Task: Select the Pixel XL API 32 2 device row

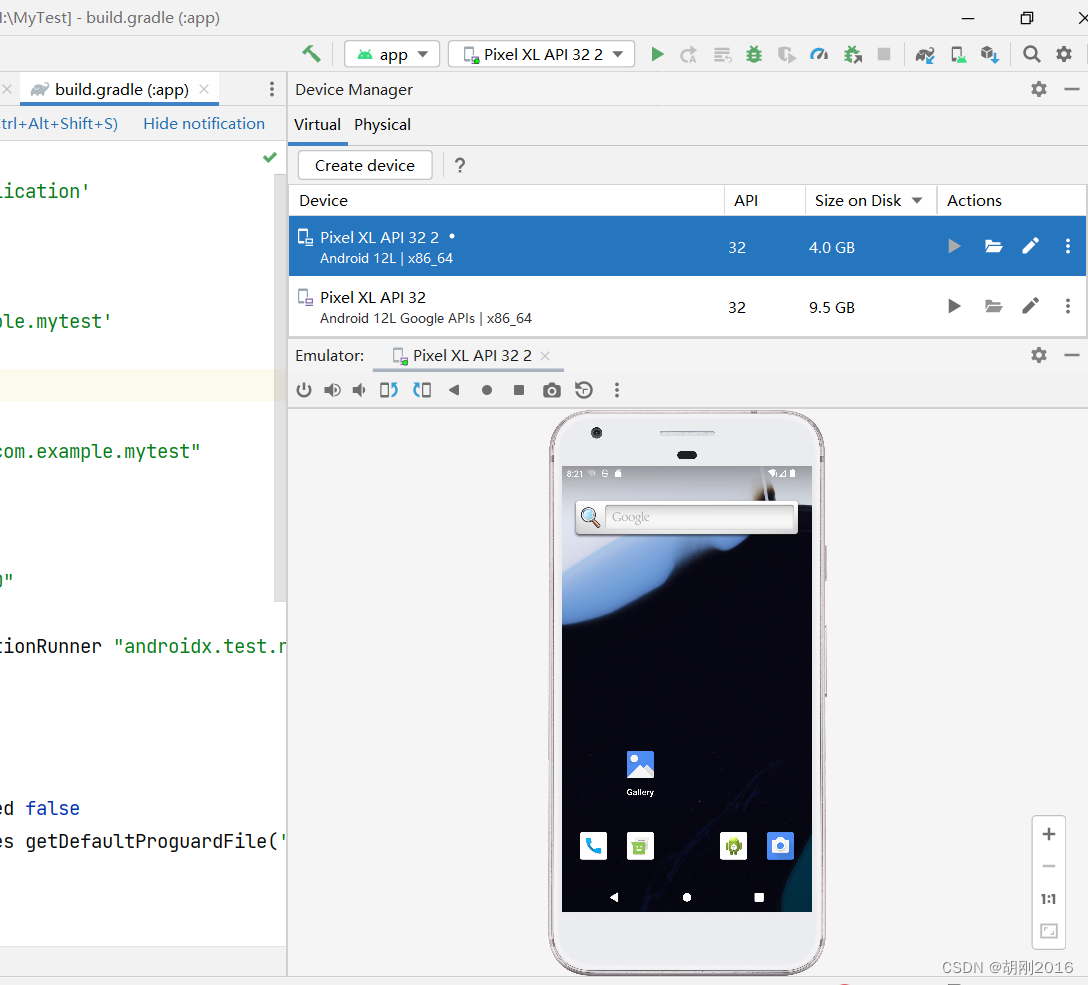Action: point(687,246)
